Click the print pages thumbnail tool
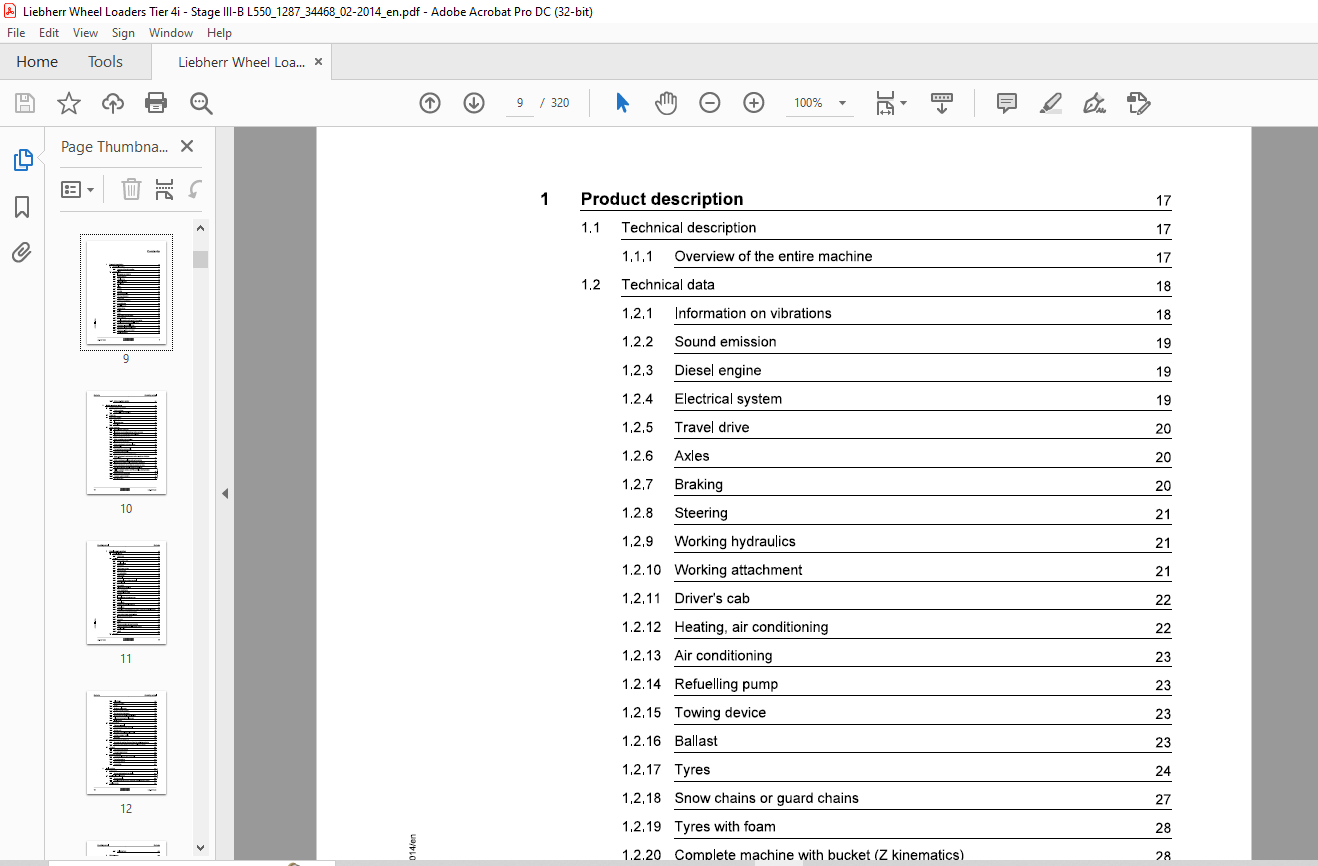1318x866 pixels. (165, 189)
